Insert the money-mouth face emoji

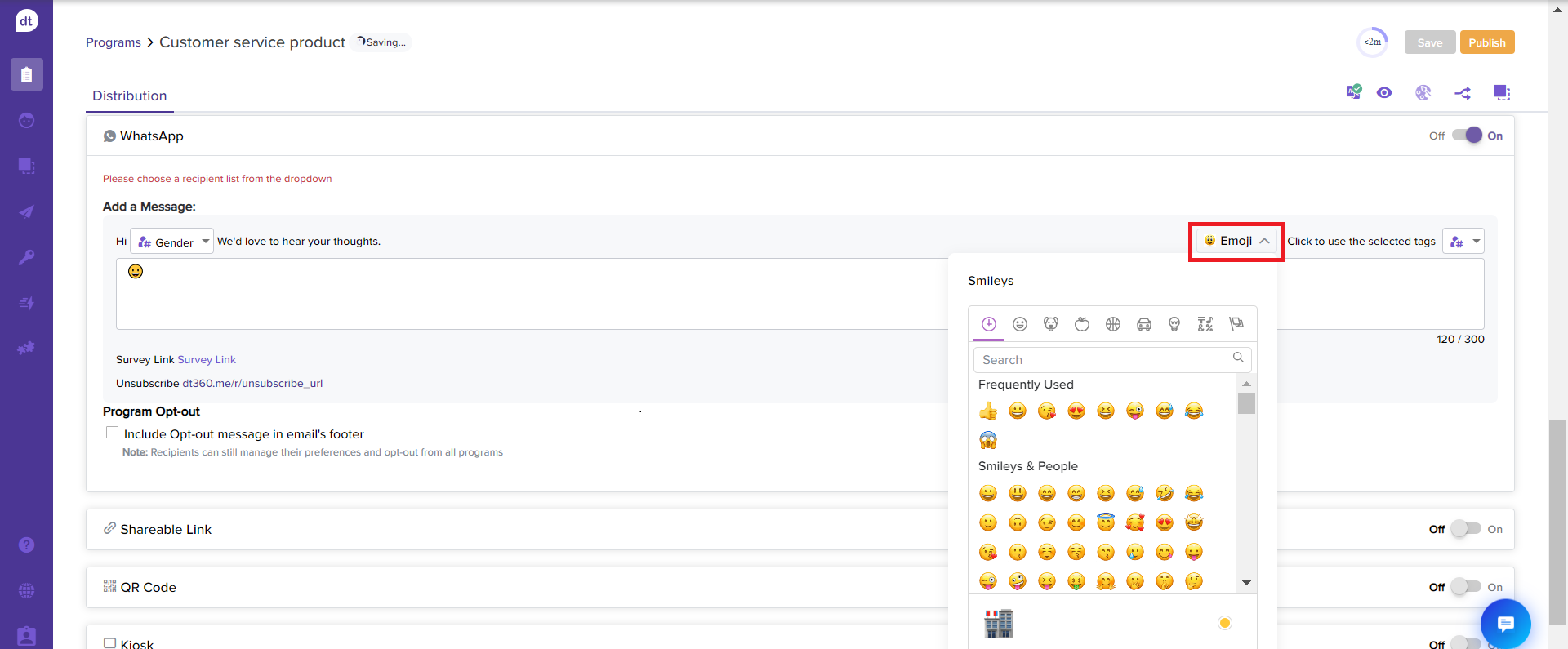[x=1076, y=581]
